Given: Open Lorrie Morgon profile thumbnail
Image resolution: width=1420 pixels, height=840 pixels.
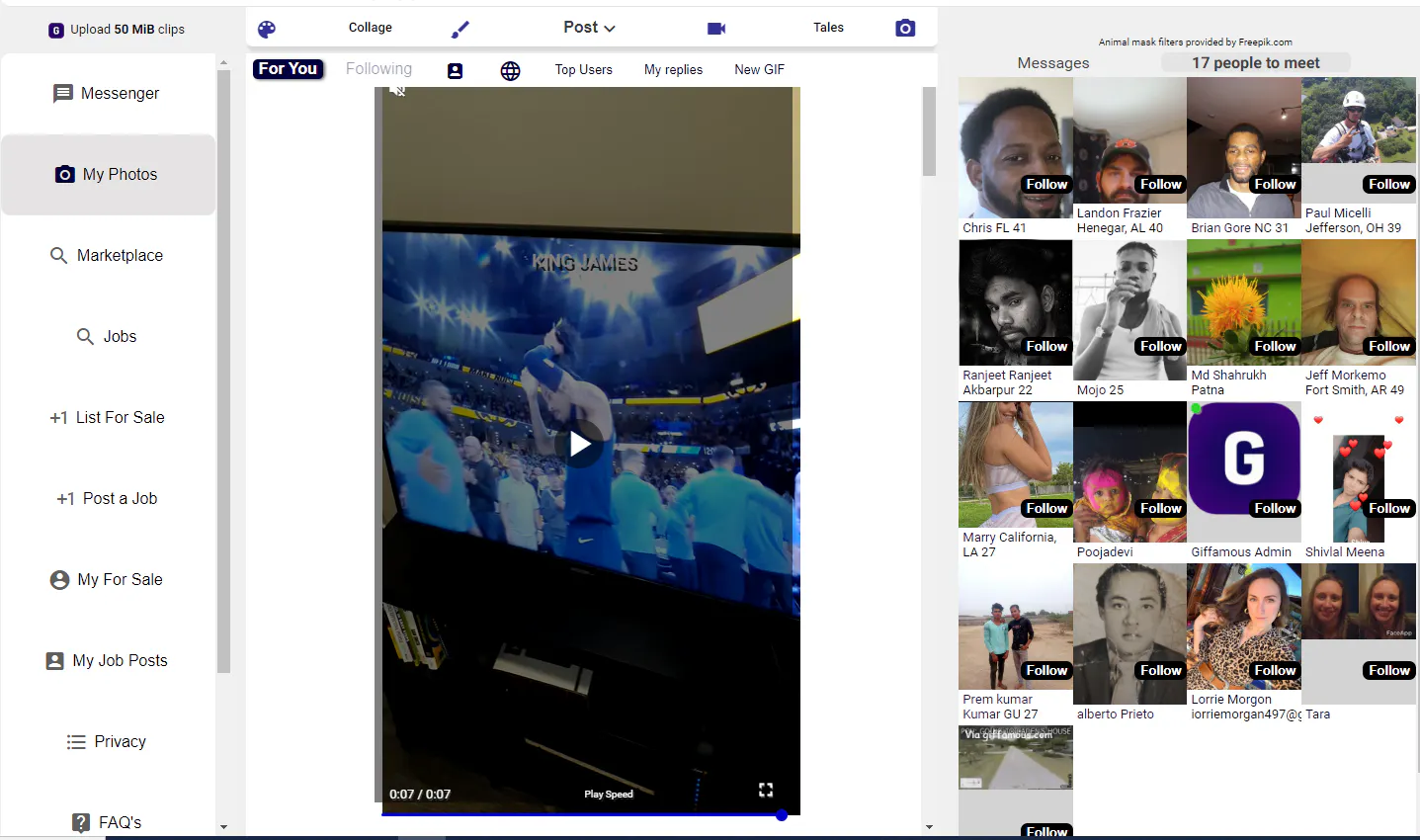Looking at the screenshot, I should pyautogui.click(x=1244, y=627).
